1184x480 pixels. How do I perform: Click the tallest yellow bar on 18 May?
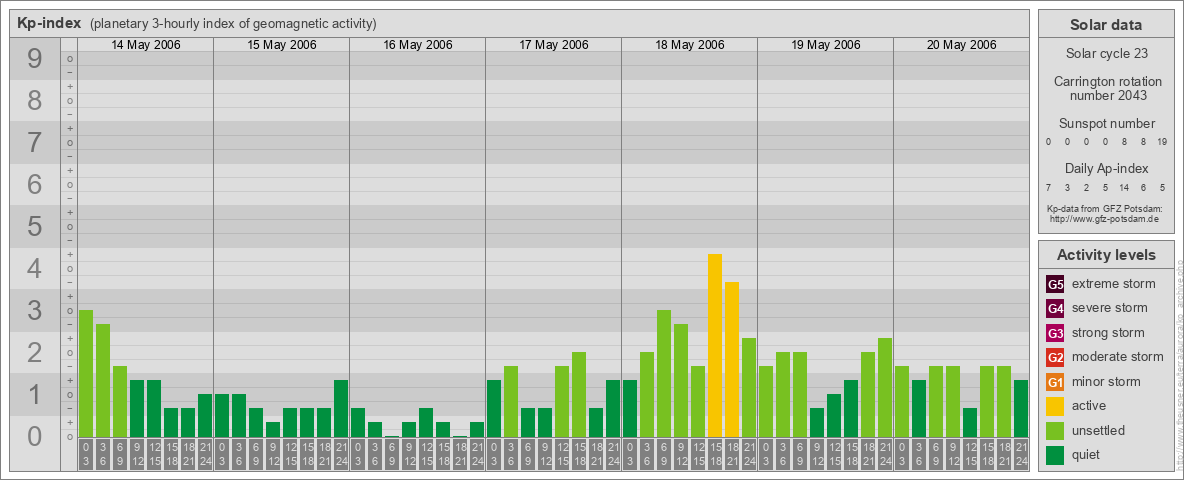715,346
